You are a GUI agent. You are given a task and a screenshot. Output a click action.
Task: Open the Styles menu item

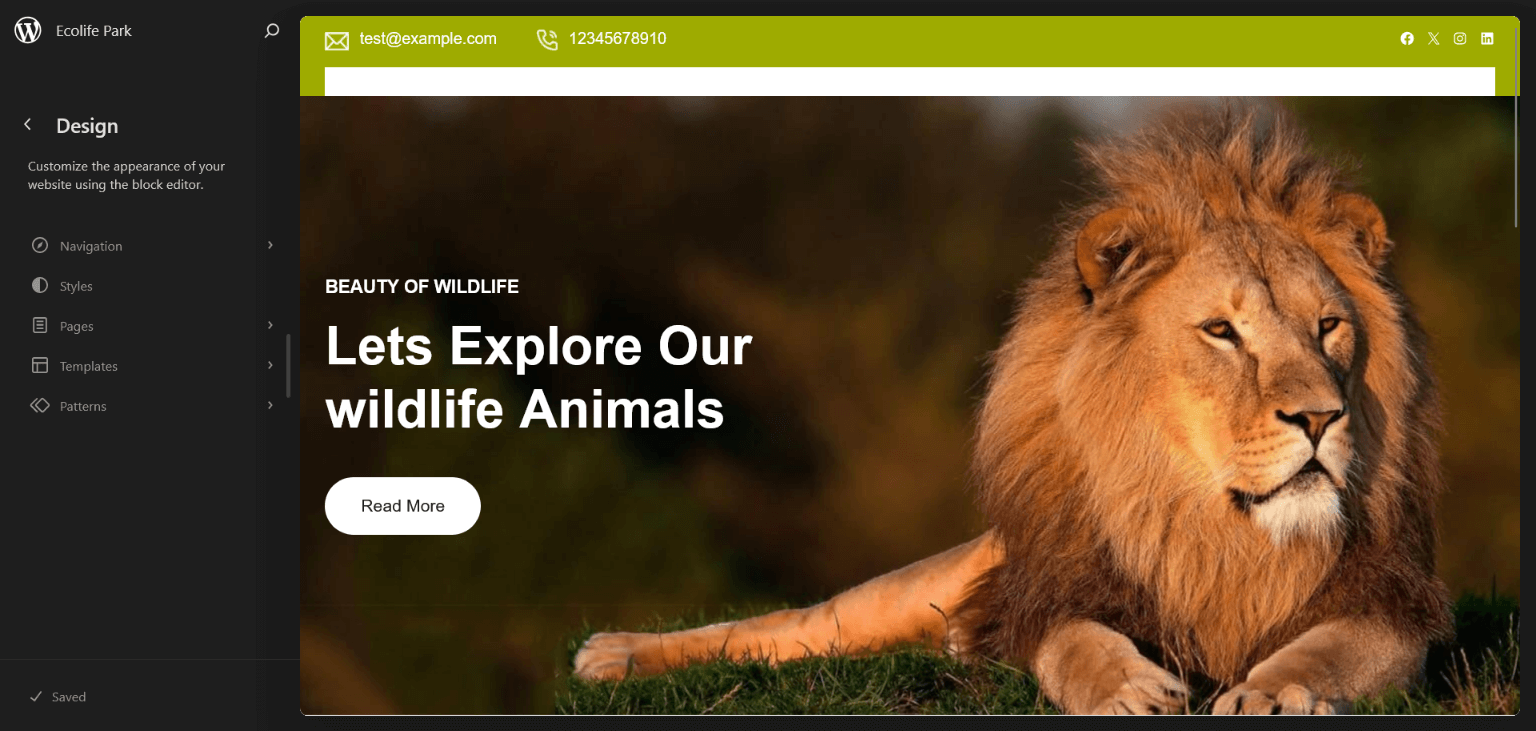tap(152, 286)
